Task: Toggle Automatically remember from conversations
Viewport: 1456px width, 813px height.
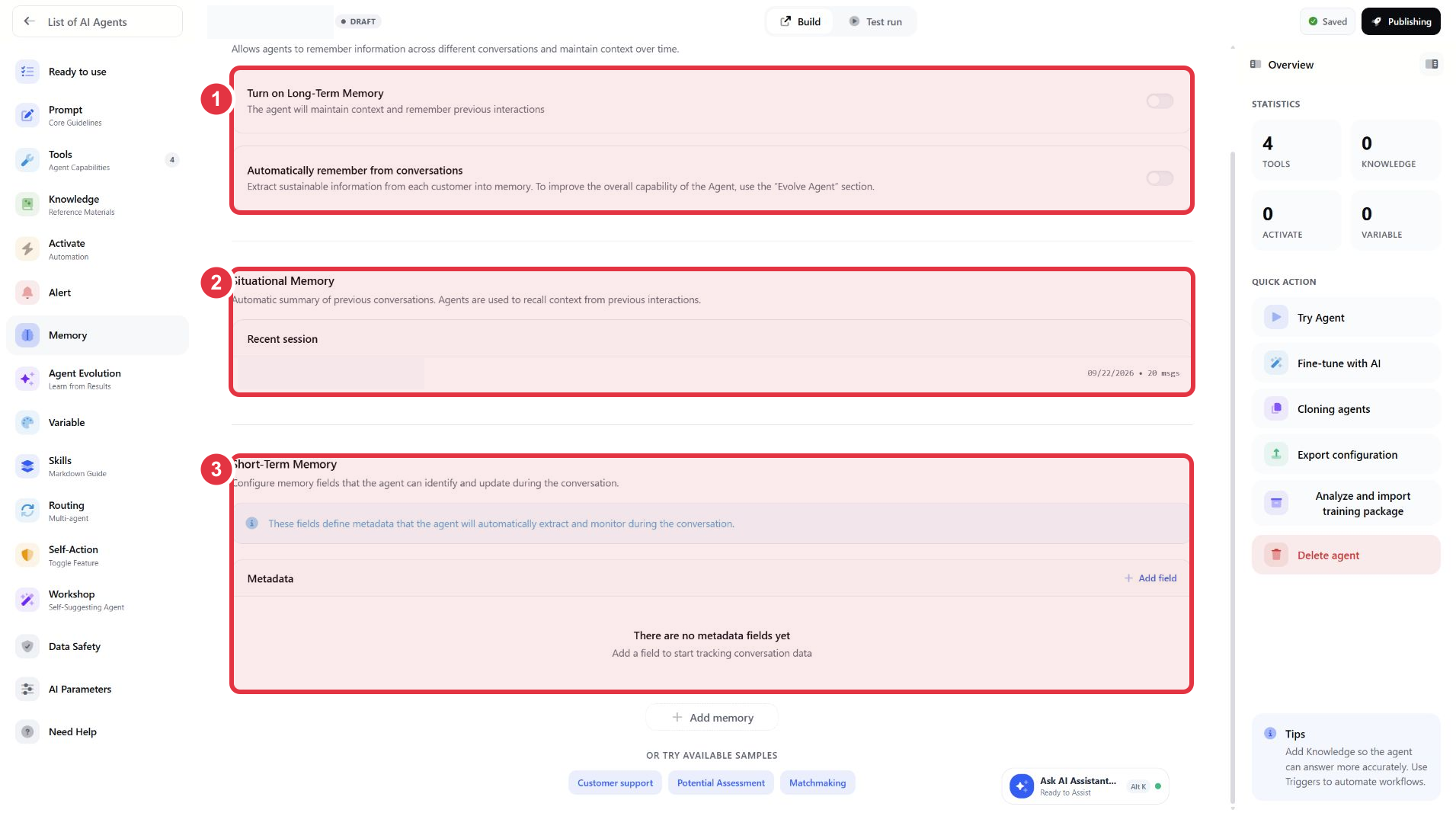Action: click(1160, 178)
